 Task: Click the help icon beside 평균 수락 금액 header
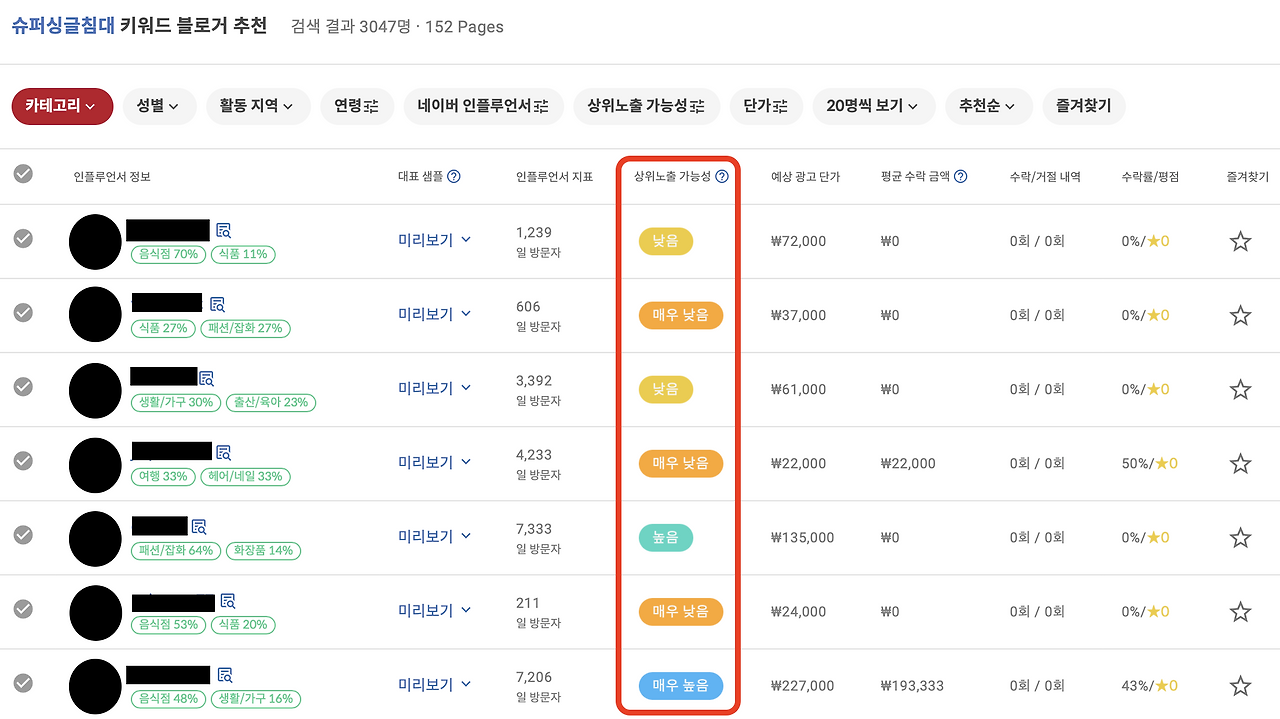(960, 175)
